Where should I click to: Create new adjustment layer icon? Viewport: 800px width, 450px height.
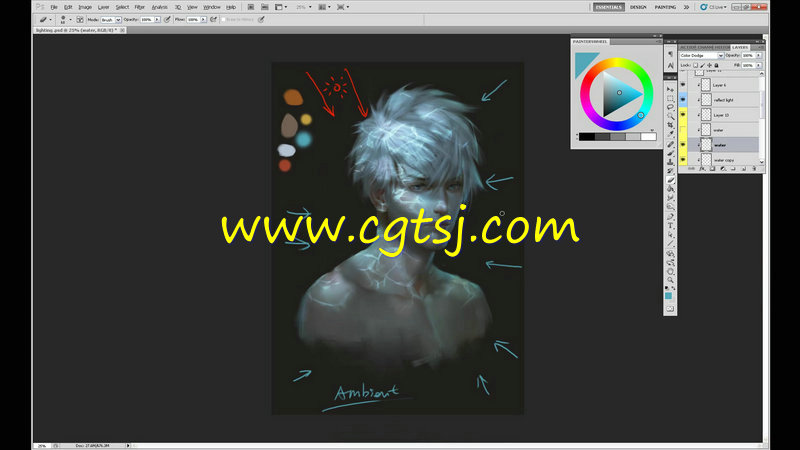point(722,168)
